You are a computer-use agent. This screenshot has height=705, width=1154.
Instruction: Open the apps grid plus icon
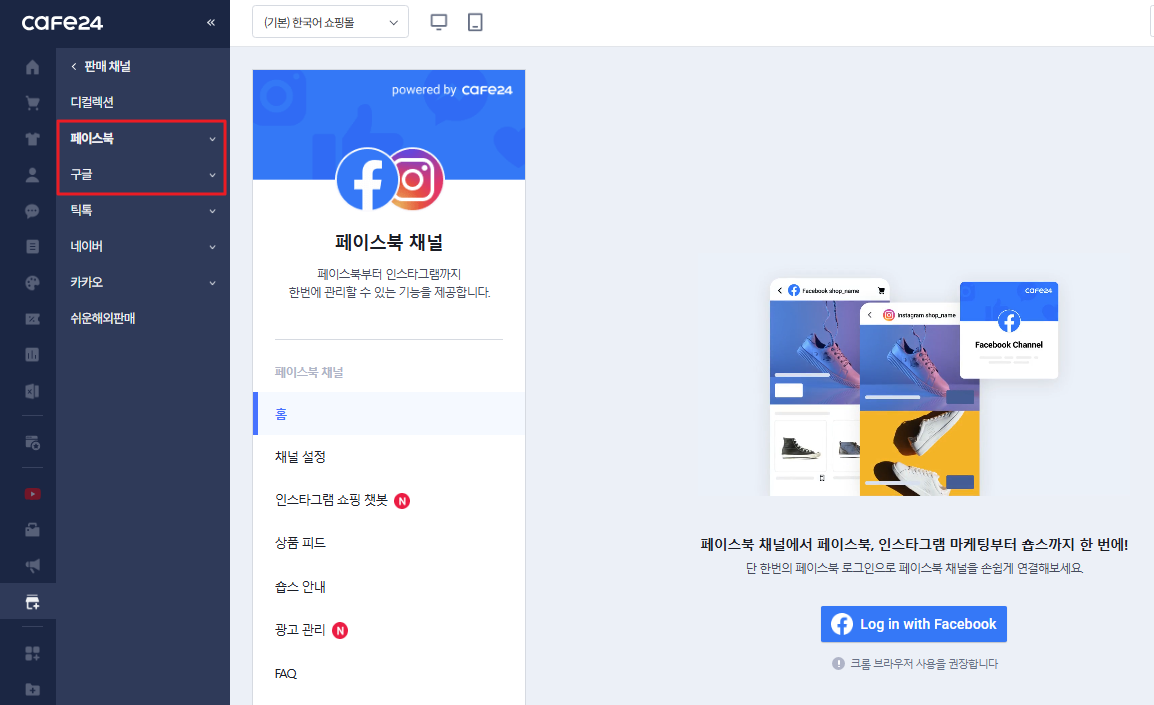pos(32,653)
